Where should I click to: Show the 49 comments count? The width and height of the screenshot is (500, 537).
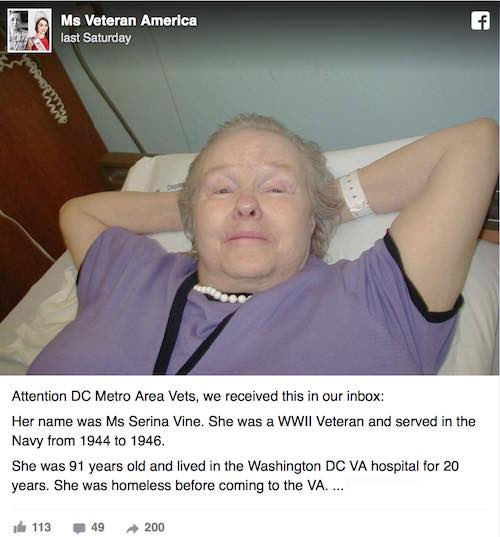coord(98,527)
